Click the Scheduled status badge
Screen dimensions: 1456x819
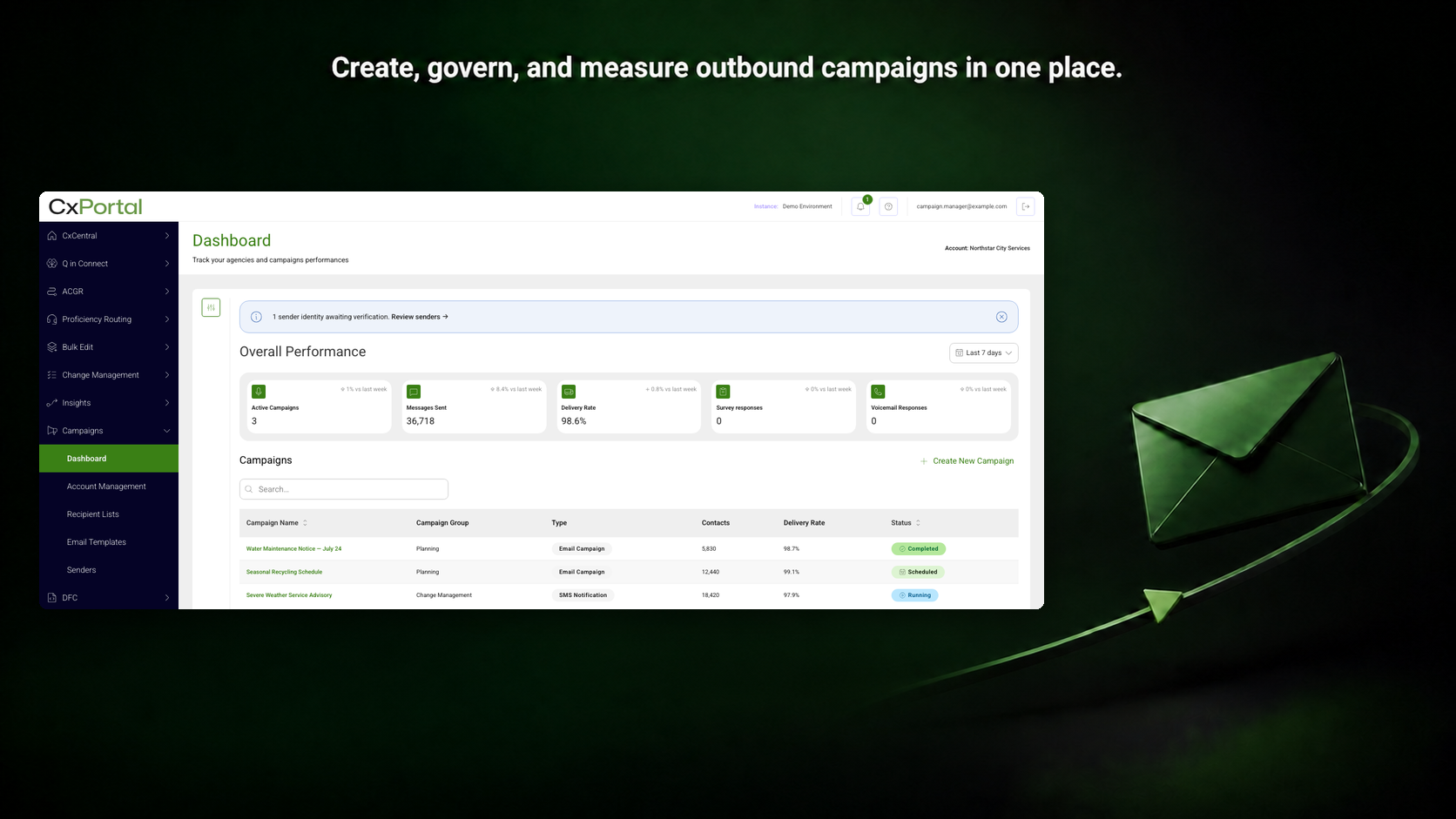(x=918, y=572)
